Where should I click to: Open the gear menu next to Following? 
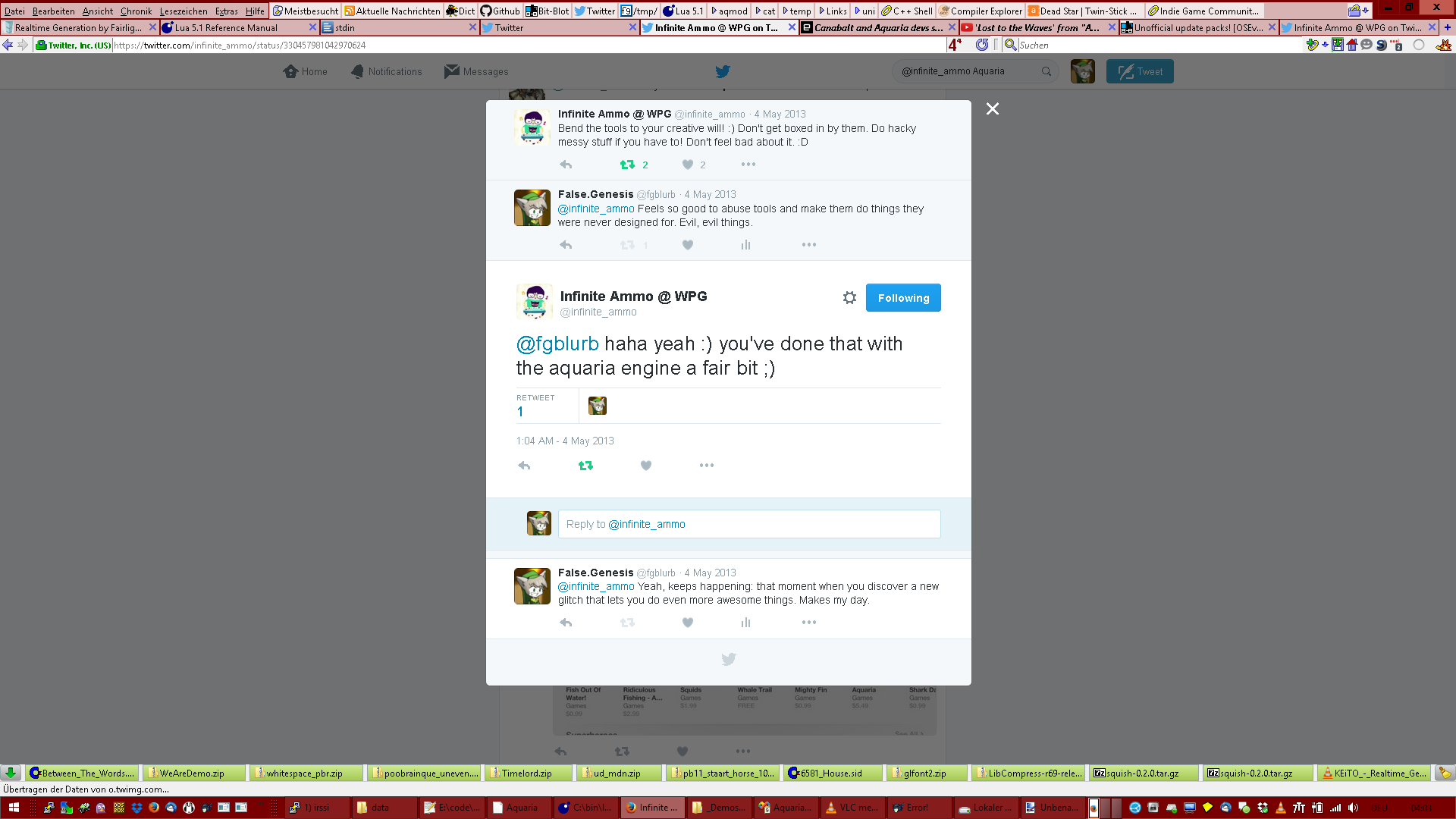(x=849, y=298)
